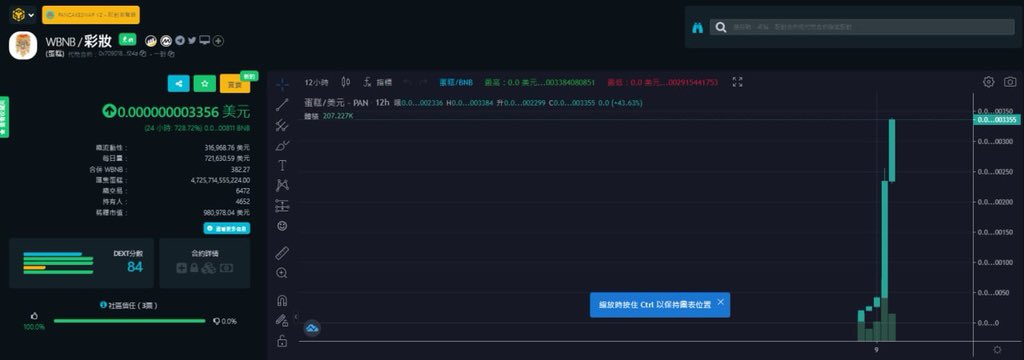Open the token's Twitter link
The image size is (1024, 360).
click(x=192, y=41)
